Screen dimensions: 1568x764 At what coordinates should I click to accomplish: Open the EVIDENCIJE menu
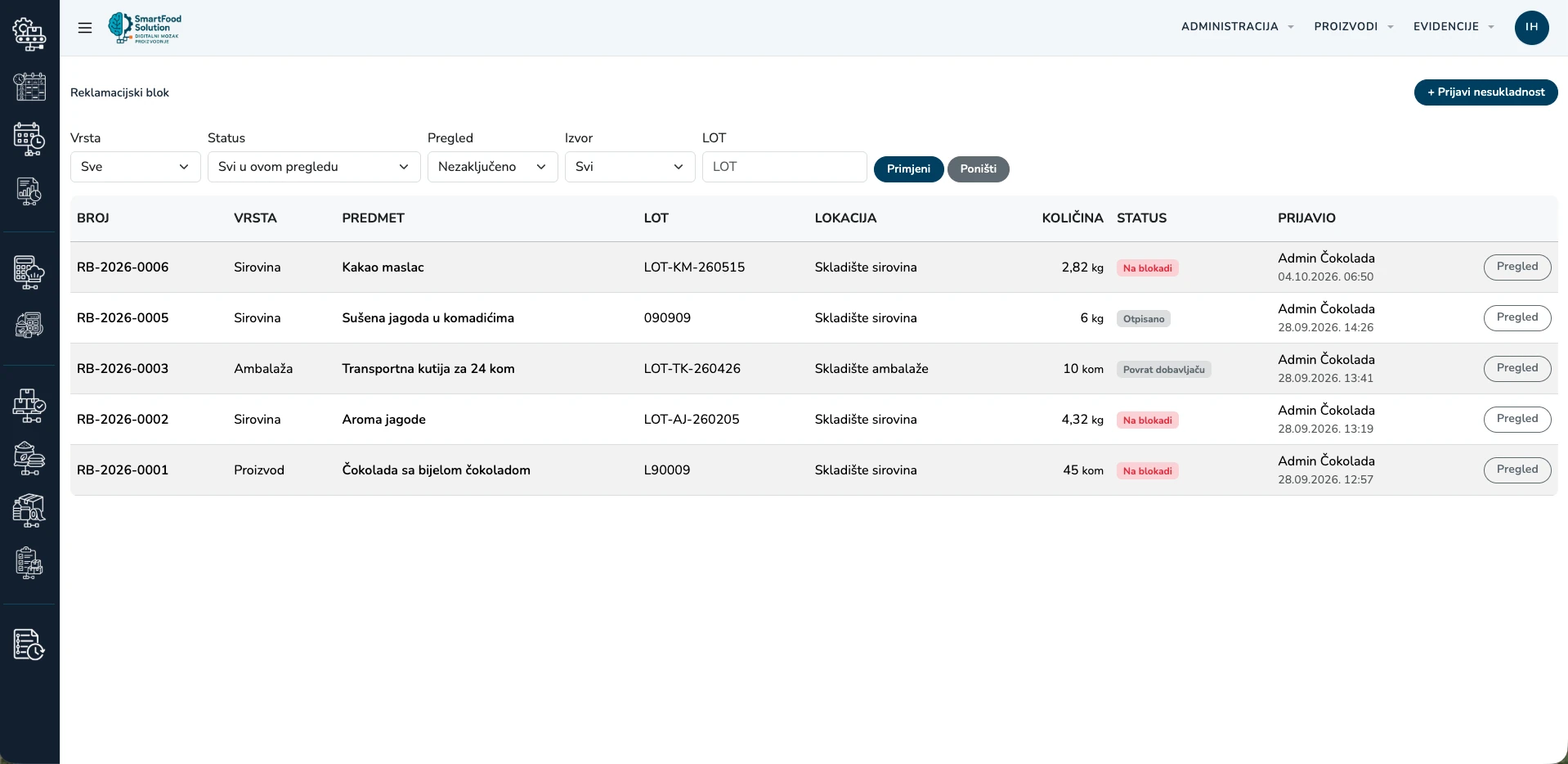1454,27
